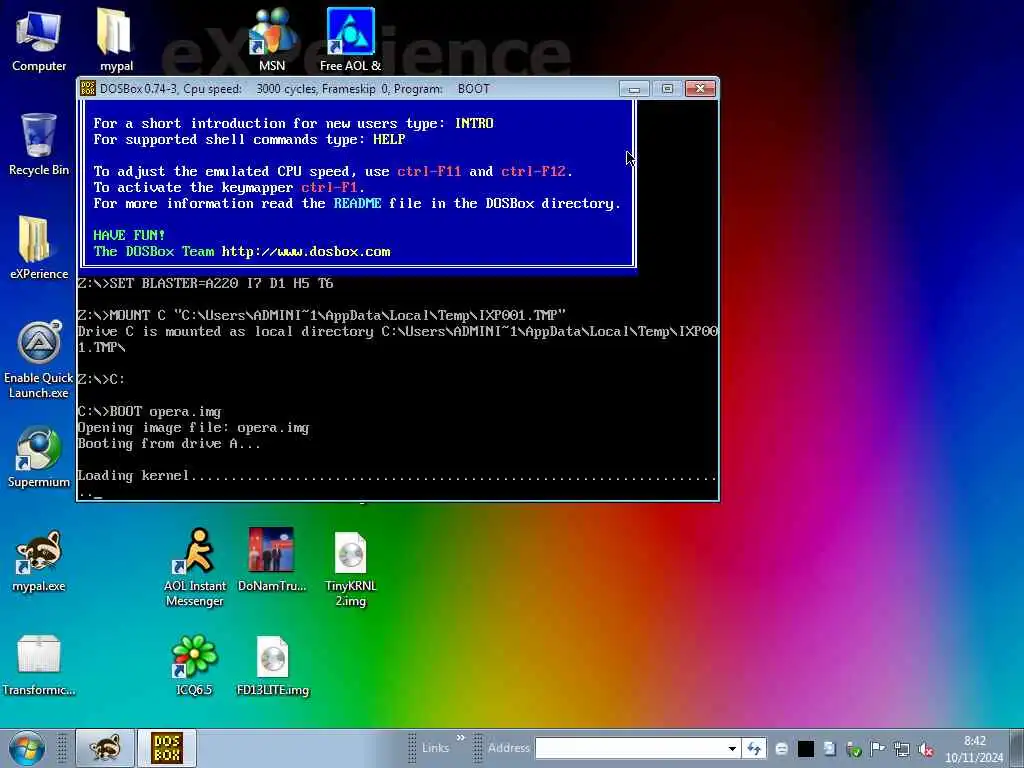Click the README word in DOSBox banner

coord(357,204)
